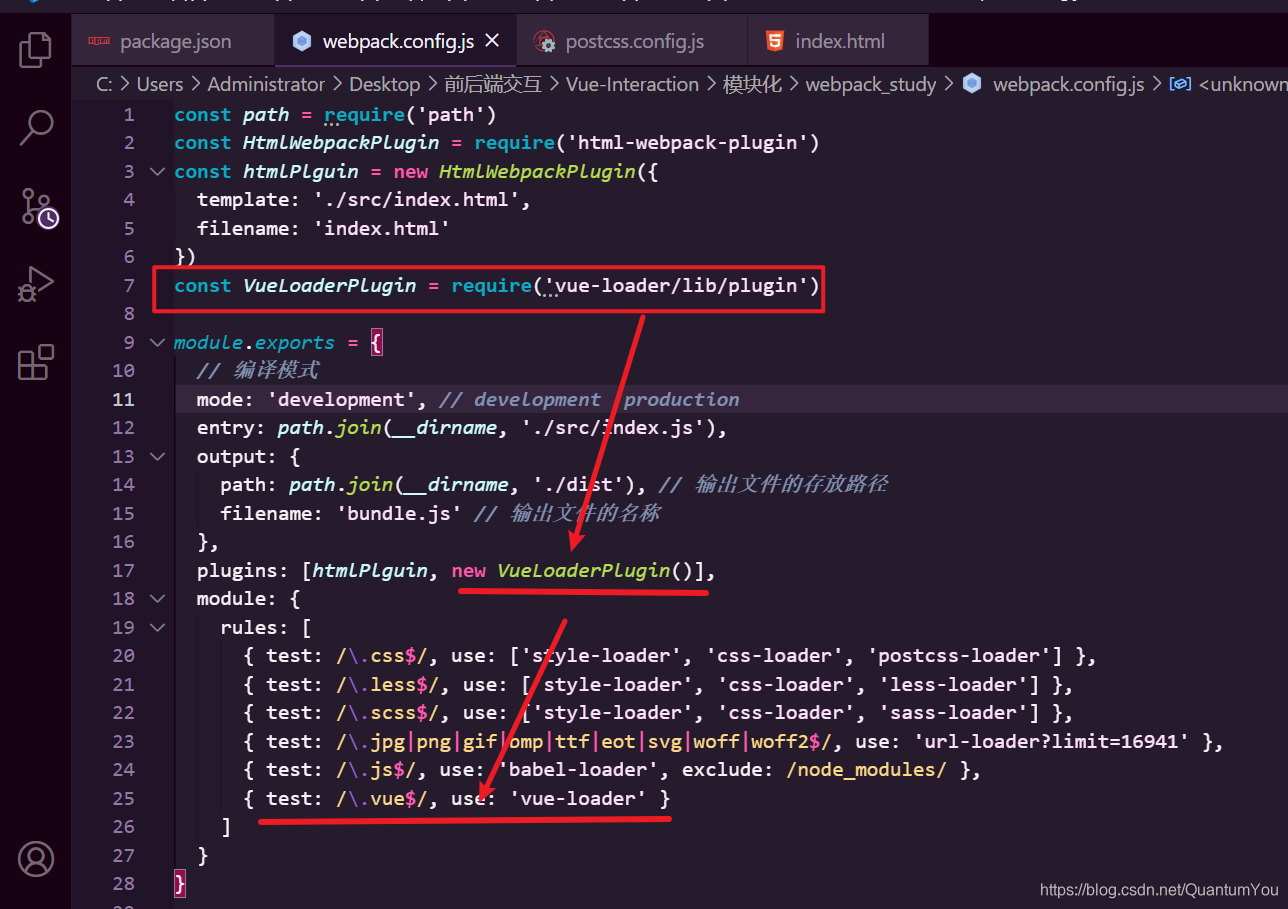
Task: Click the HTML5 icon on index.html tab
Action: point(775,41)
